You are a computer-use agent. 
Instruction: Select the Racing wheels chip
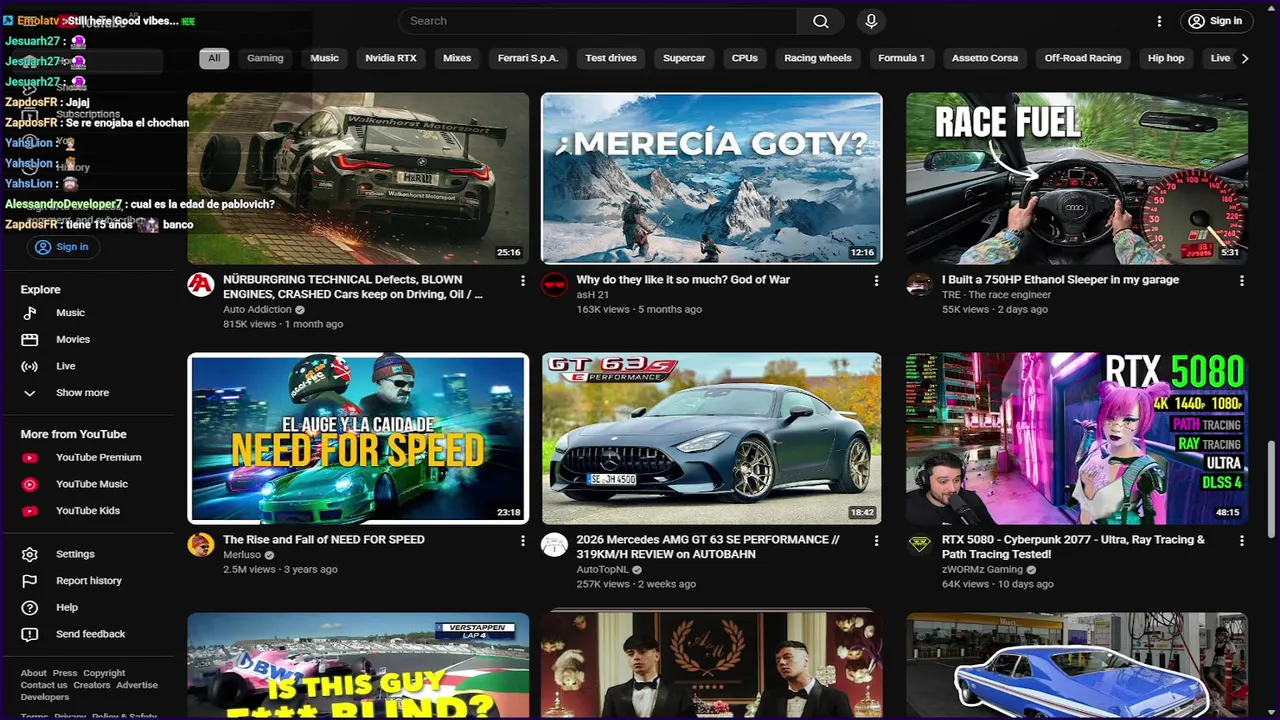pyautogui.click(x=818, y=58)
